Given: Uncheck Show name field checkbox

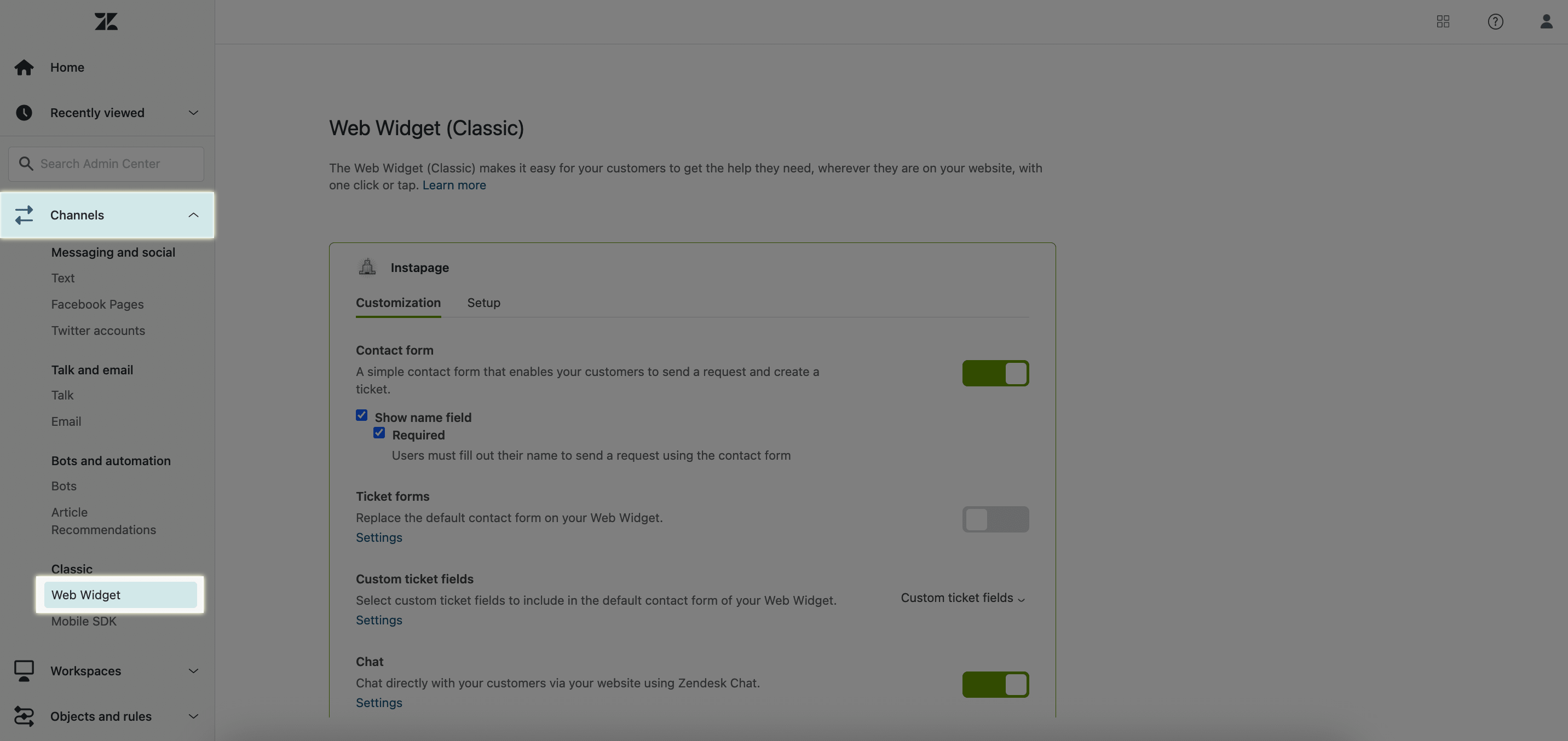Looking at the screenshot, I should pos(361,415).
